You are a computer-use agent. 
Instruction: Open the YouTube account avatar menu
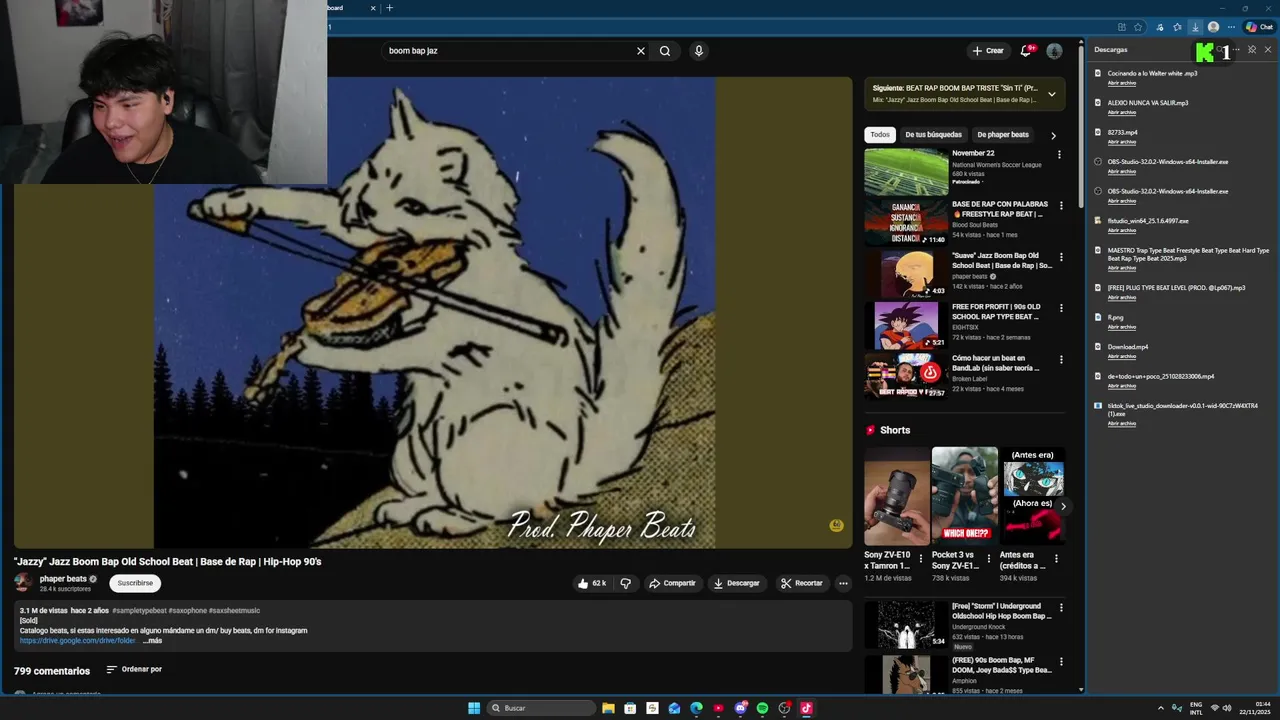(x=1054, y=51)
